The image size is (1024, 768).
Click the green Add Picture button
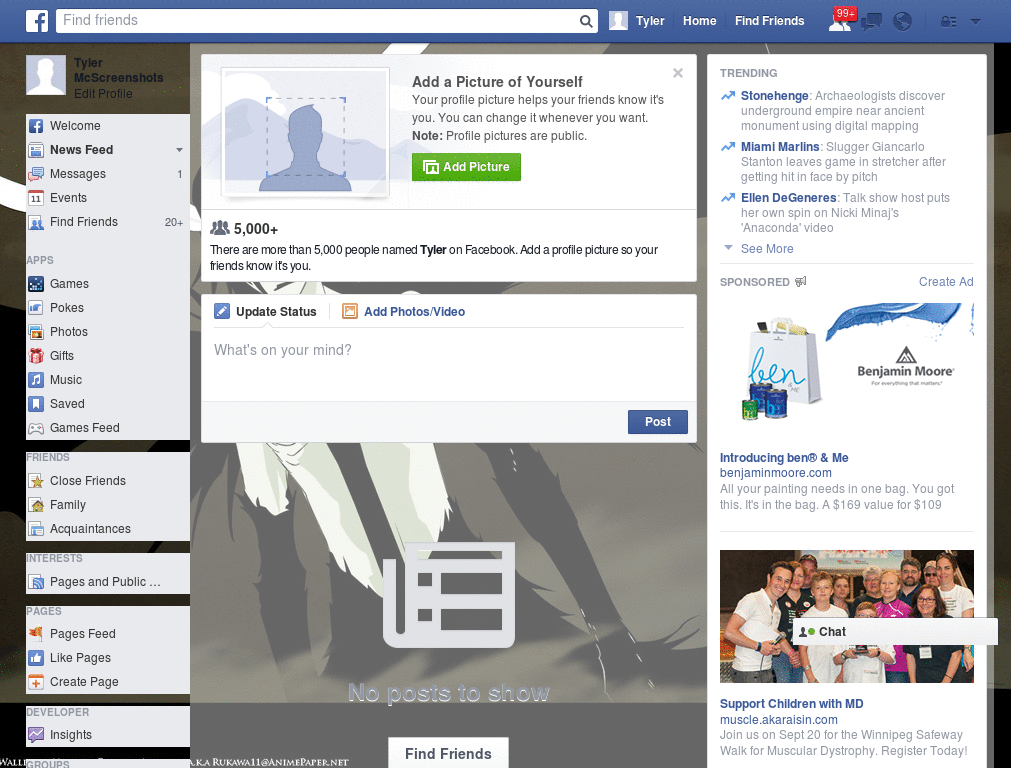pyautogui.click(x=466, y=167)
